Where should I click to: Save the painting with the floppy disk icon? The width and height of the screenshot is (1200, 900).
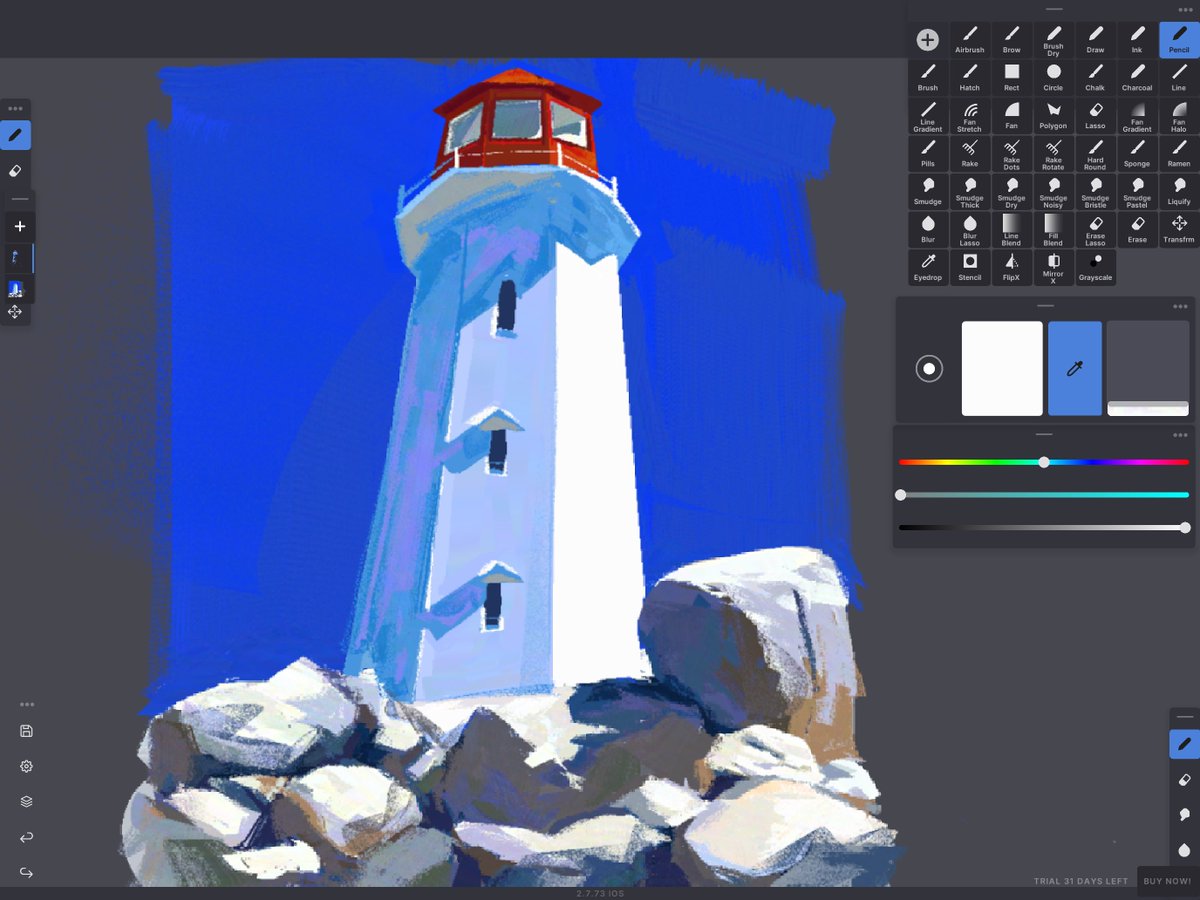(27, 731)
